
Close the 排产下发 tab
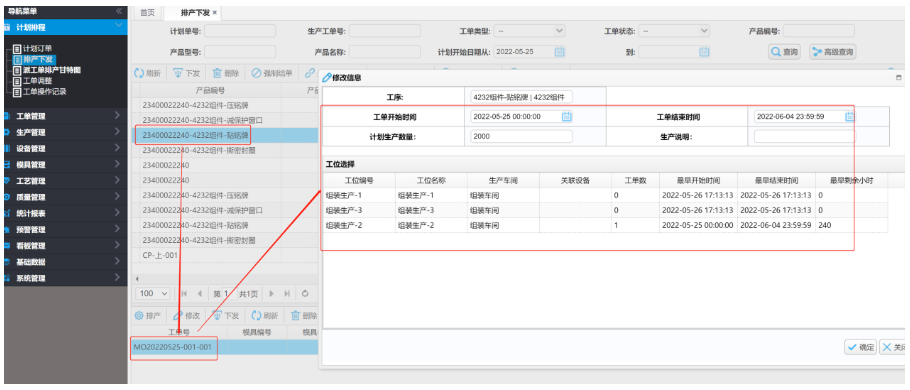(215, 12)
